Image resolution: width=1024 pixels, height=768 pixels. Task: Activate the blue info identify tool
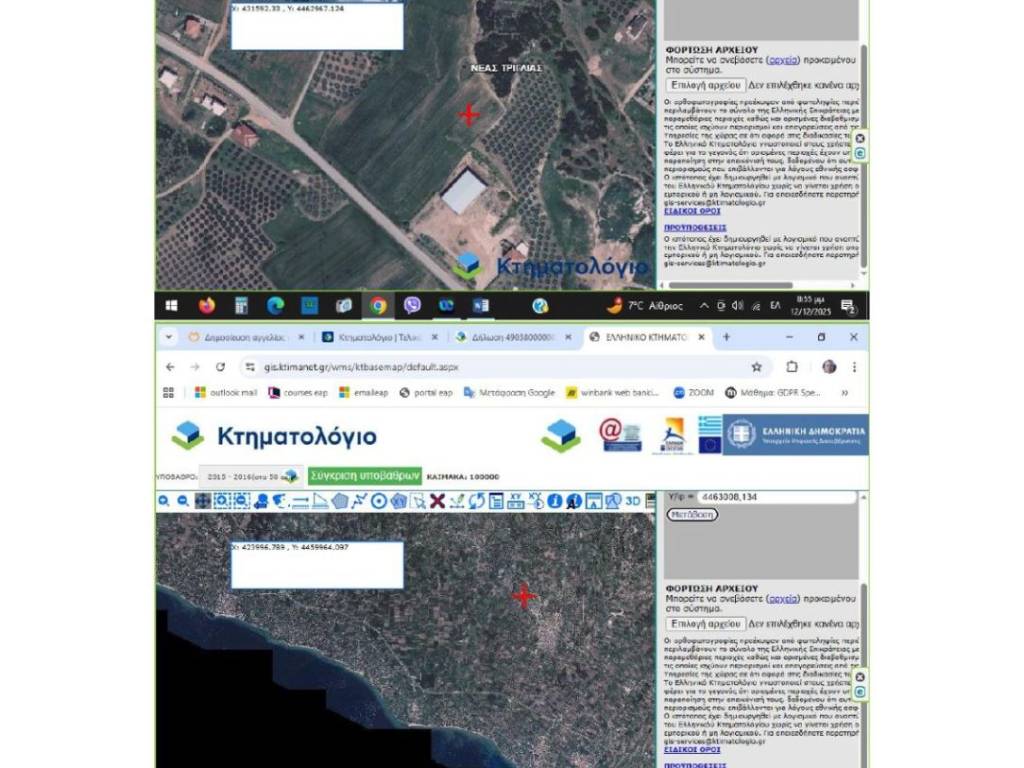pos(554,501)
